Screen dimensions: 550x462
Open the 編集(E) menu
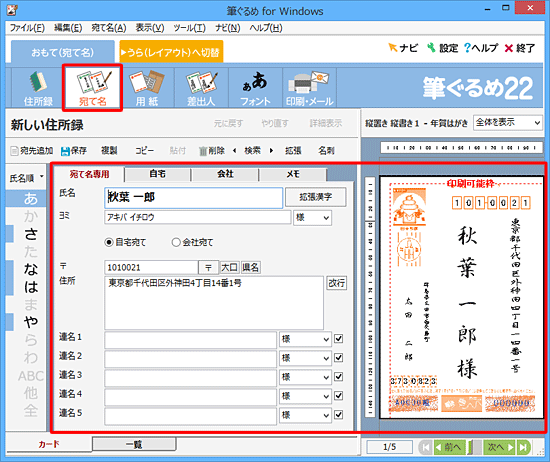click(68, 28)
